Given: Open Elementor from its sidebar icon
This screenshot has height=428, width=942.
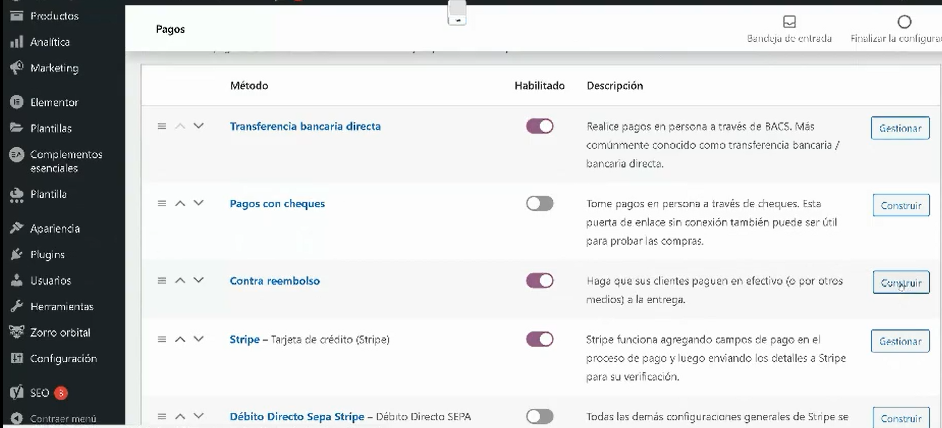Looking at the screenshot, I should (x=17, y=102).
